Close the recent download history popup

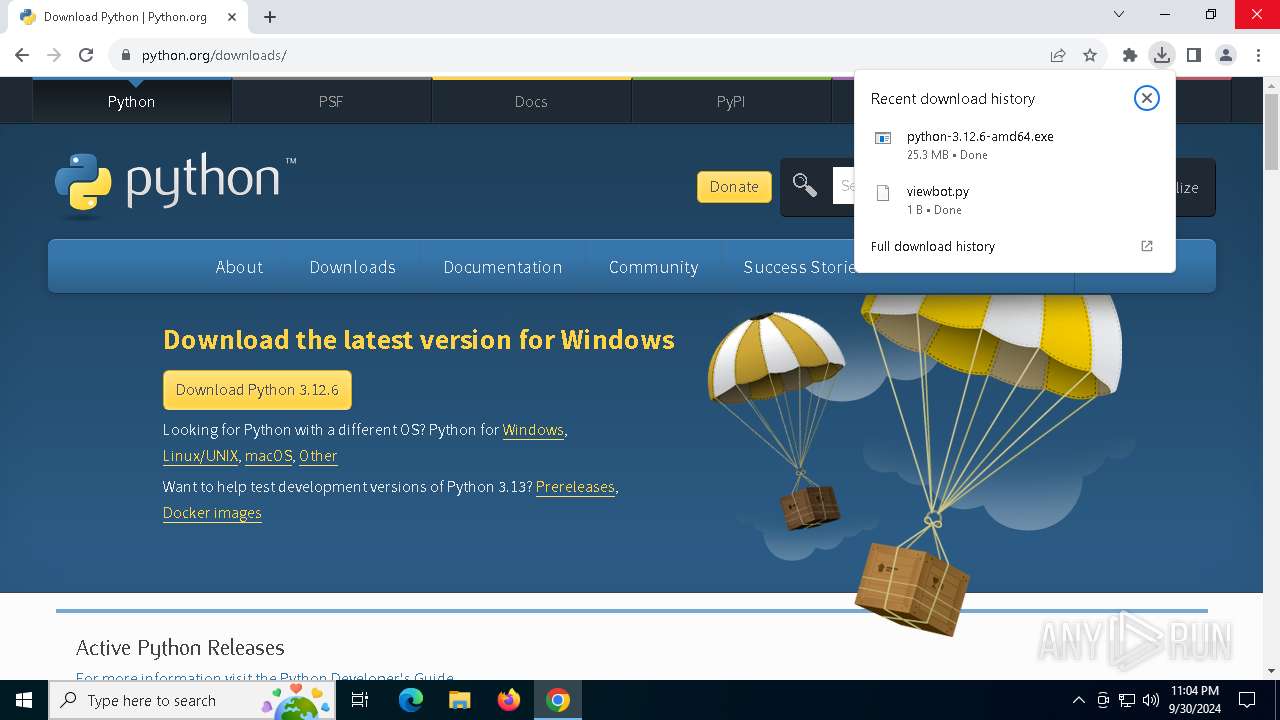(x=1147, y=98)
